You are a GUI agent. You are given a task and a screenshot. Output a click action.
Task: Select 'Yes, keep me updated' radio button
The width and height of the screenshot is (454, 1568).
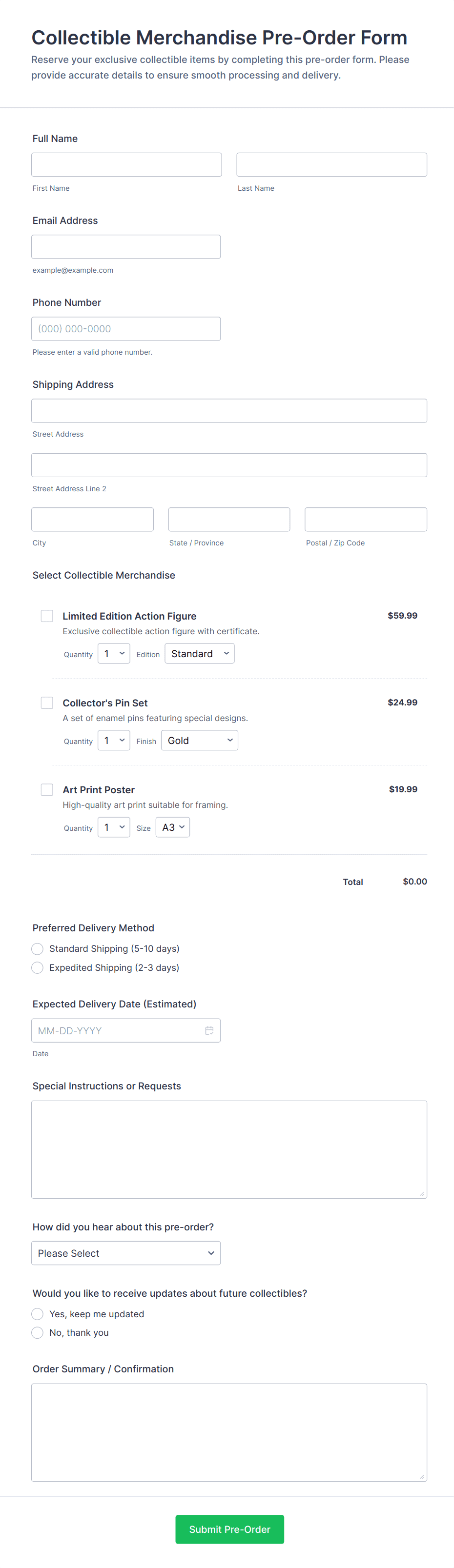[x=38, y=1313]
